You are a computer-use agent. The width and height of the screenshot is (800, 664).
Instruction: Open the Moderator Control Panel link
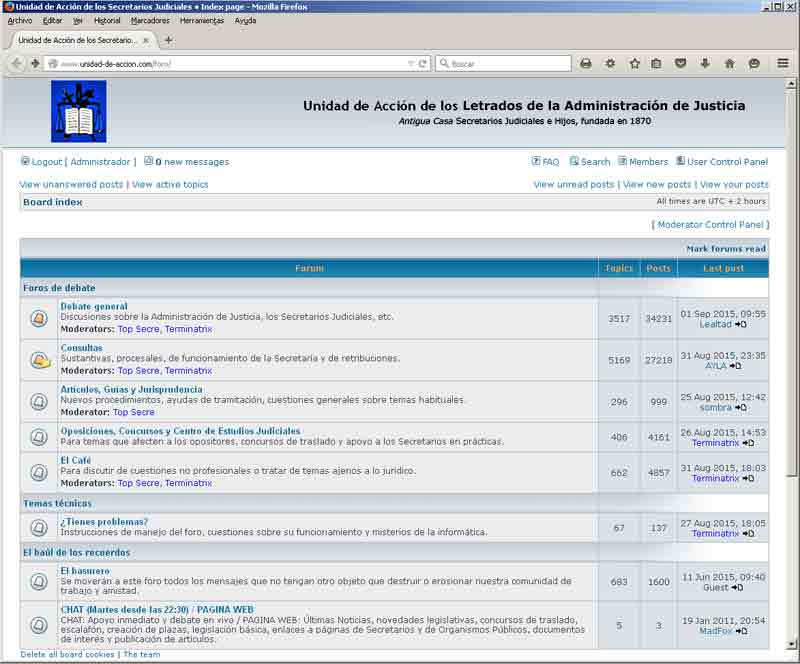pyautogui.click(x=712, y=224)
